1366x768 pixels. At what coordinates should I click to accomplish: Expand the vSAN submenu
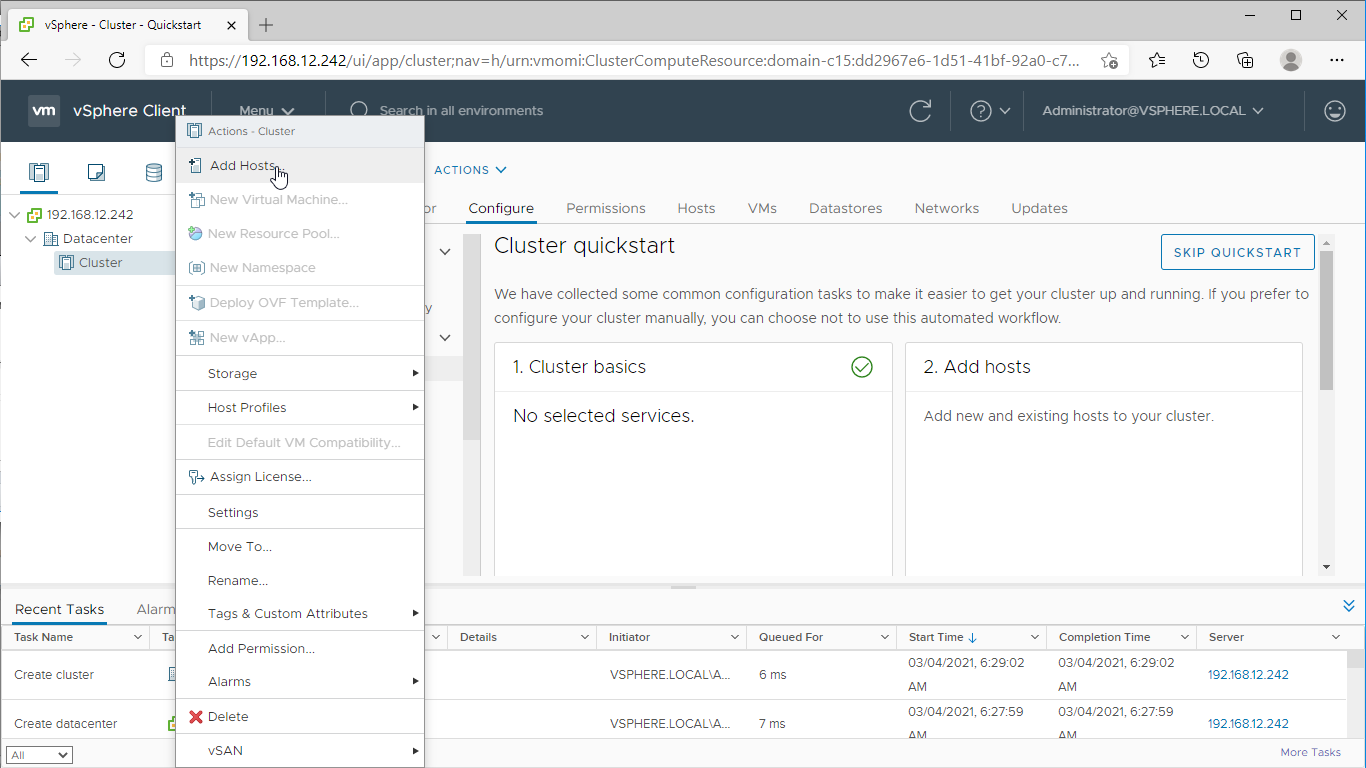300,751
